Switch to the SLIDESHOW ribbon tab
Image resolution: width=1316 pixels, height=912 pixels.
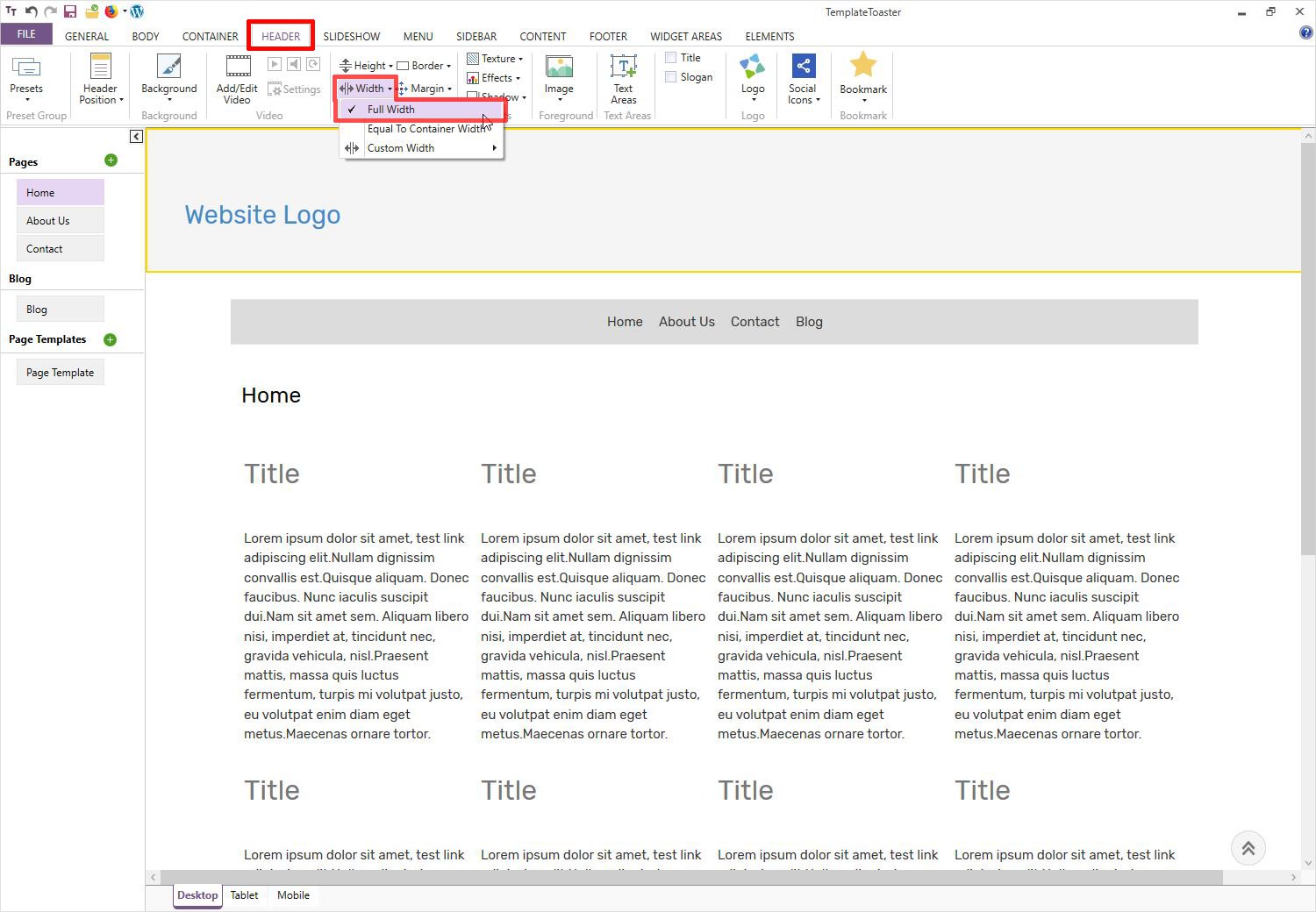(351, 36)
